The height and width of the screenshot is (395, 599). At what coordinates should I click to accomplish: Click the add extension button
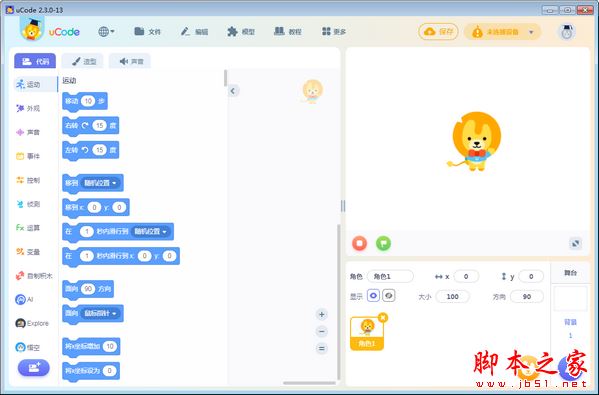coord(34,368)
